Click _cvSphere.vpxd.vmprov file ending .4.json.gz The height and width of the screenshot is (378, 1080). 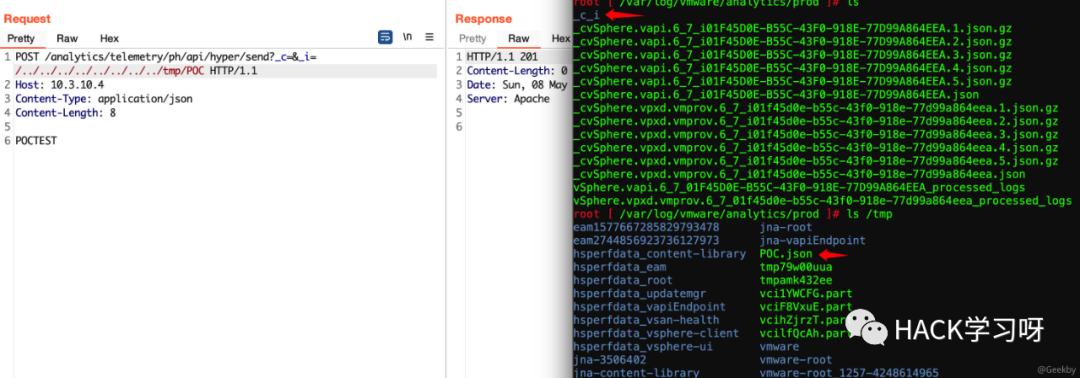click(x=816, y=147)
